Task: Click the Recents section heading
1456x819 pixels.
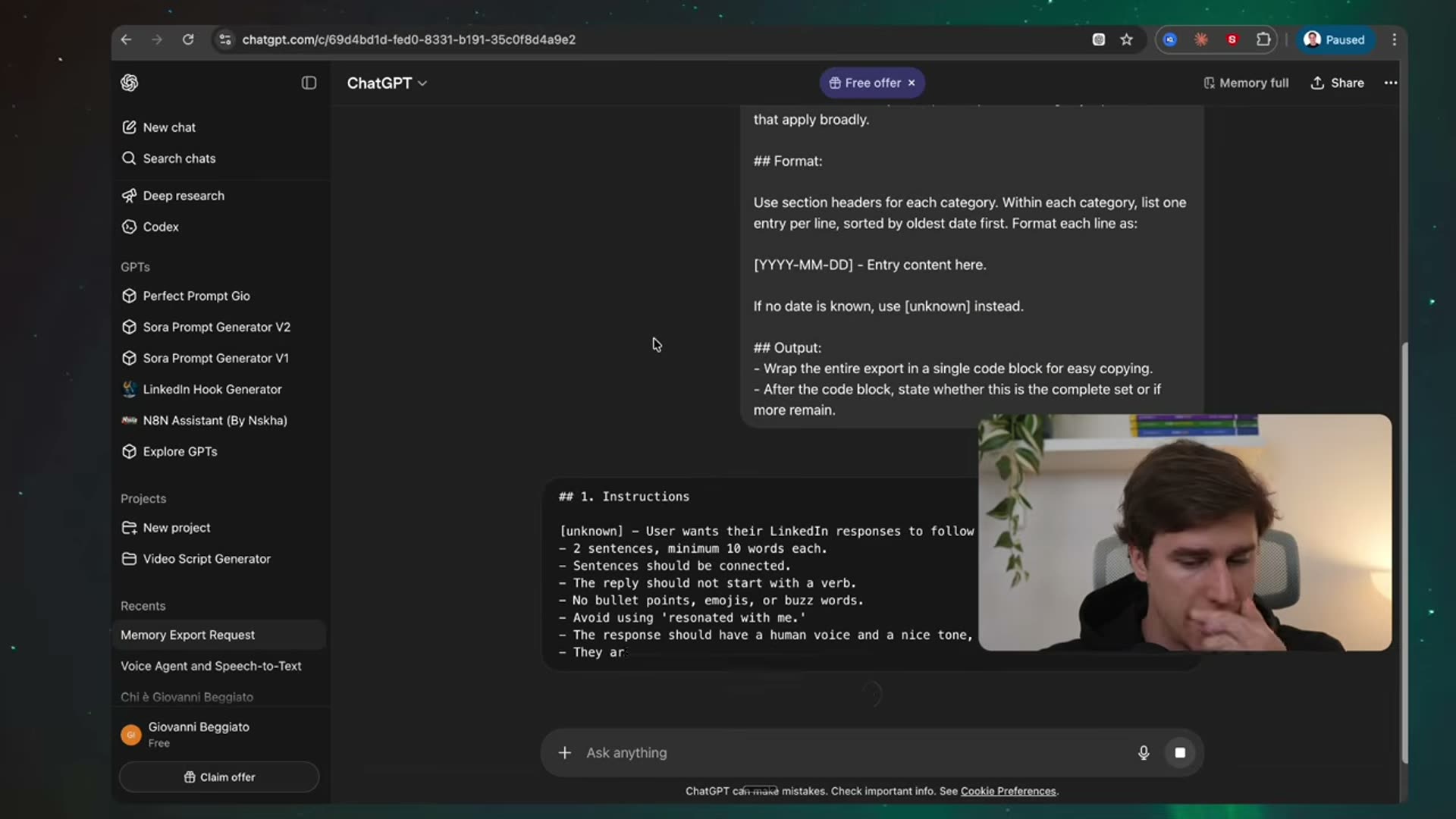Action: [143, 606]
